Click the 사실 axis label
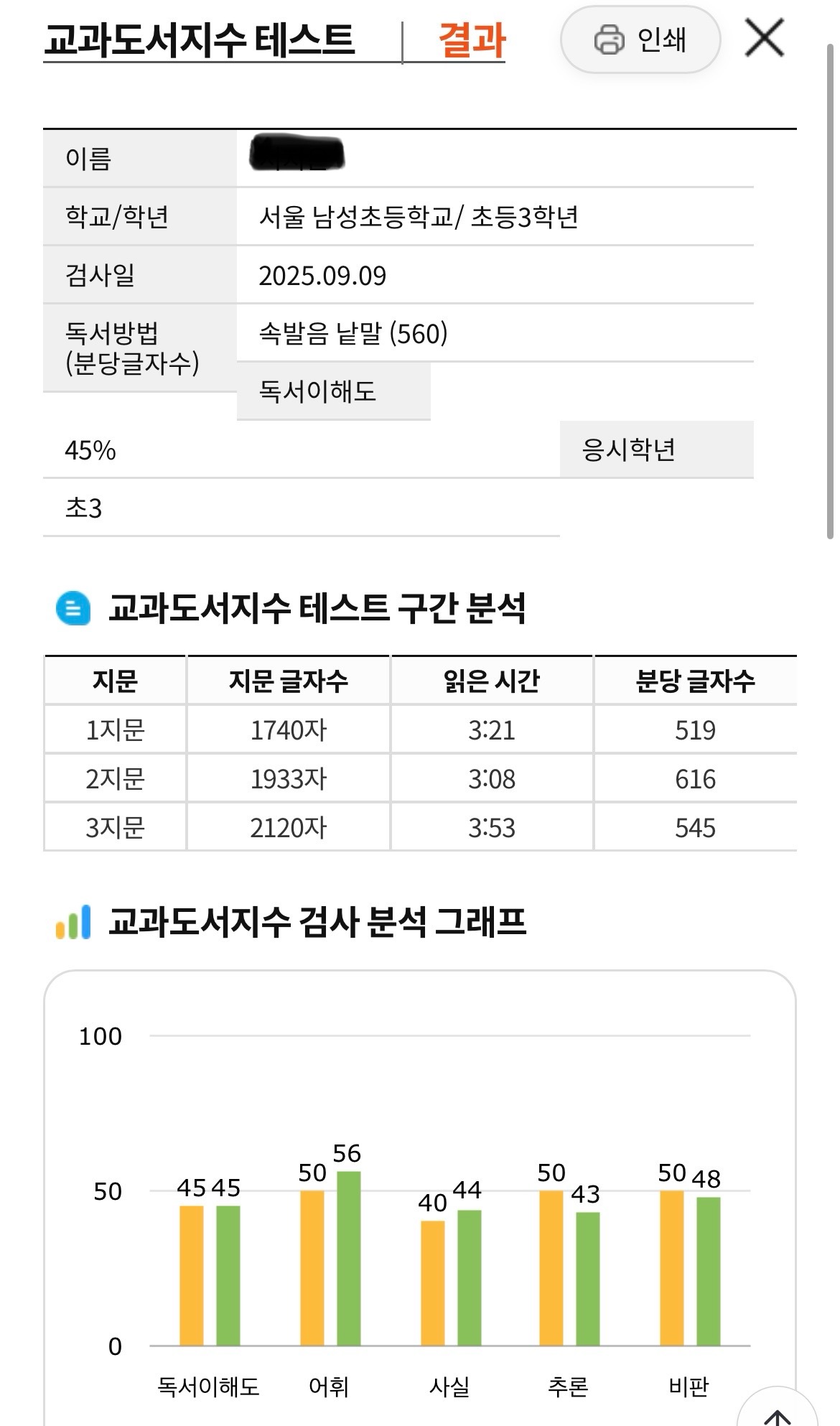The width and height of the screenshot is (840, 1426). click(449, 1386)
